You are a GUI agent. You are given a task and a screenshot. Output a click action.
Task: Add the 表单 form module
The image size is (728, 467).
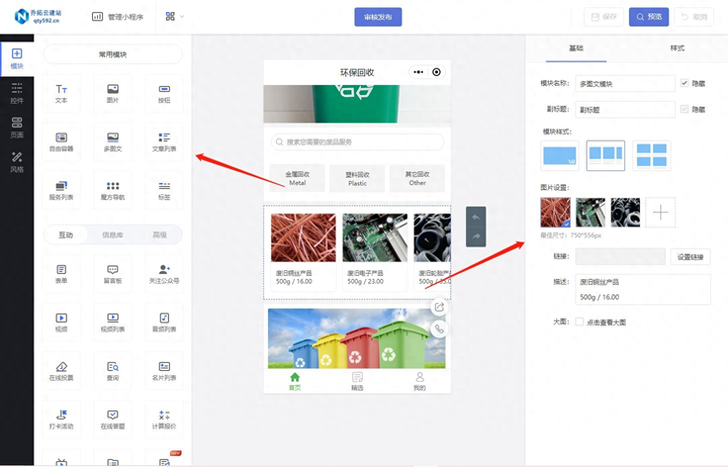61,274
